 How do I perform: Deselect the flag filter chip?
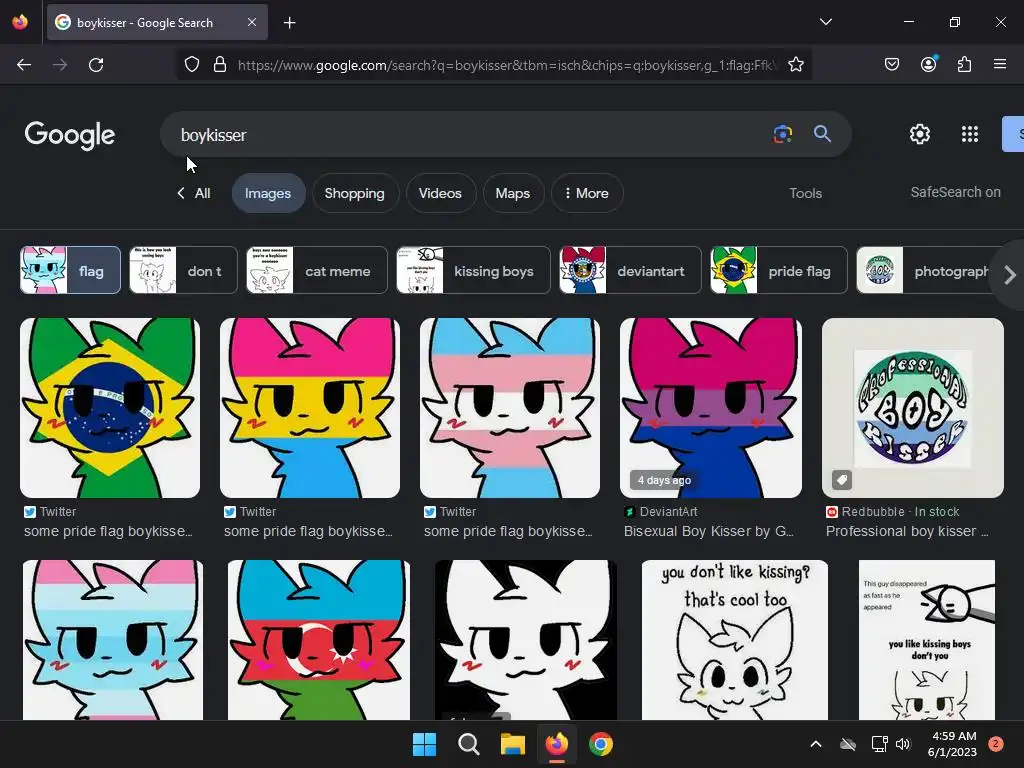pyautogui.click(x=71, y=270)
